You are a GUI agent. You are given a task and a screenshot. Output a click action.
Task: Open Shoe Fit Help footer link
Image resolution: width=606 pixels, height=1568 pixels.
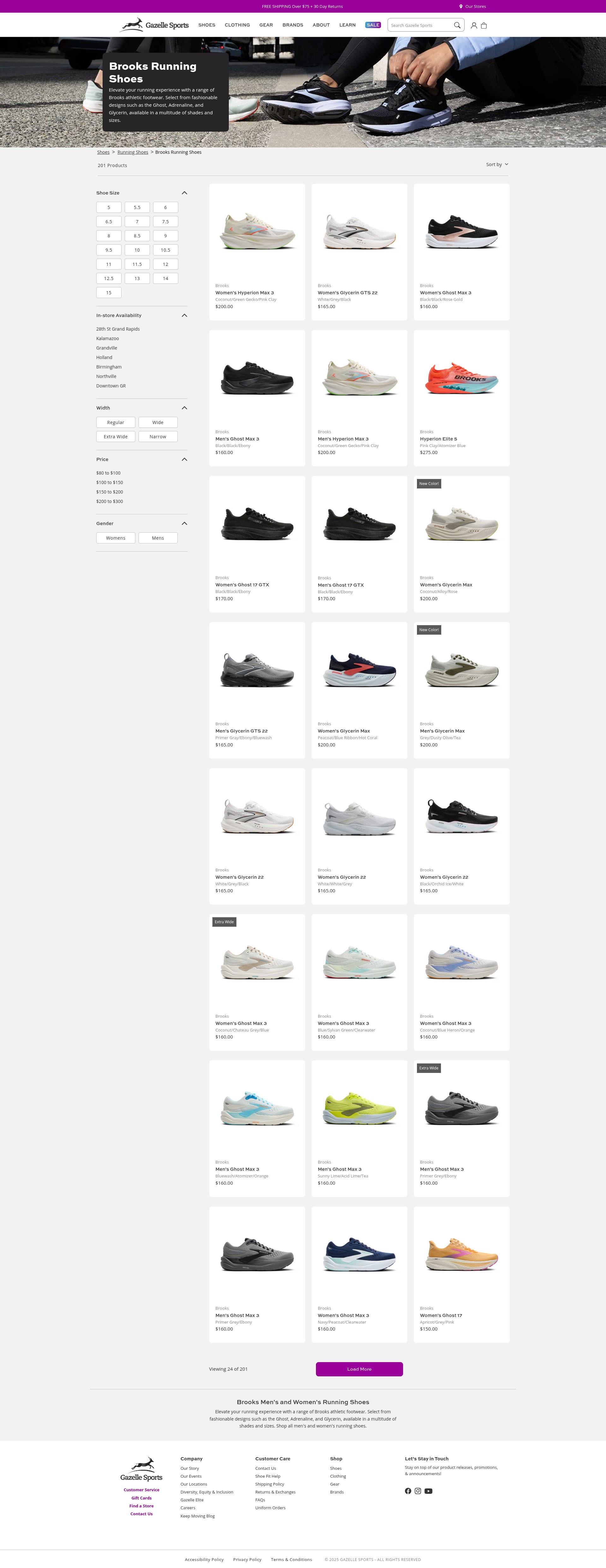coord(268,1476)
